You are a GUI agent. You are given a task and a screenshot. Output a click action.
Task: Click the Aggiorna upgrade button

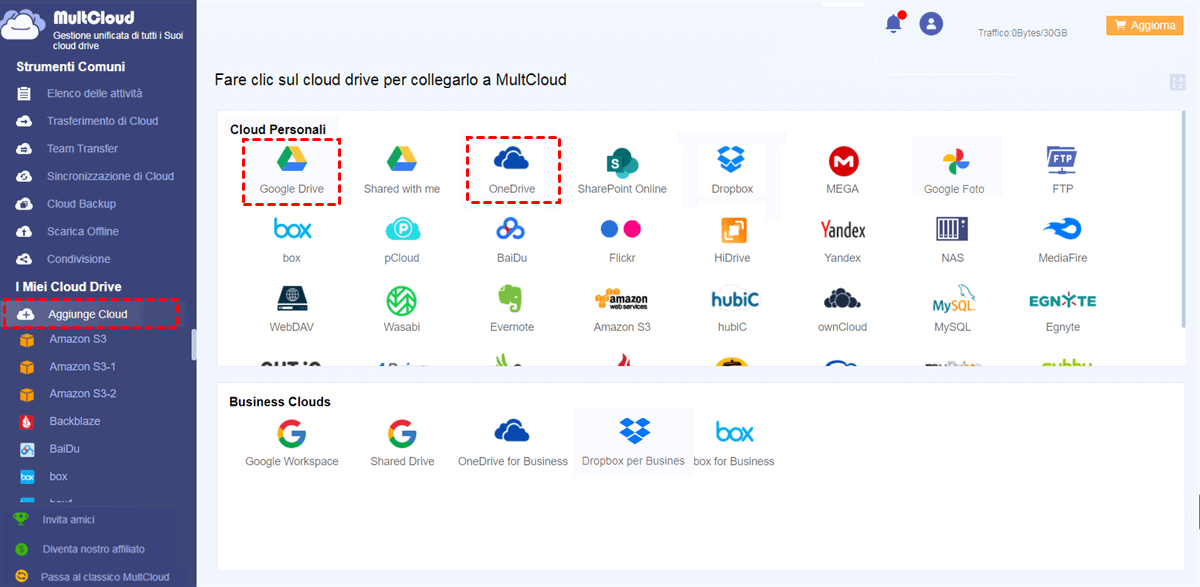pos(1144,25)
